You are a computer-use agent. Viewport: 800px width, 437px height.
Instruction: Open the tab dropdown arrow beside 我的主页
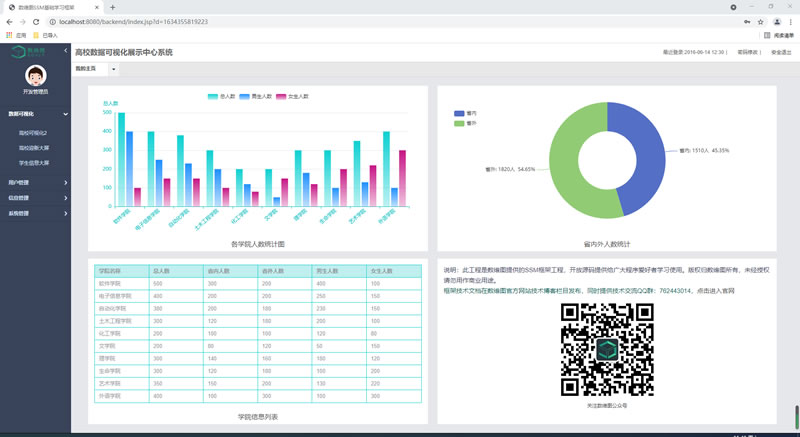click(x=114, y=69)
